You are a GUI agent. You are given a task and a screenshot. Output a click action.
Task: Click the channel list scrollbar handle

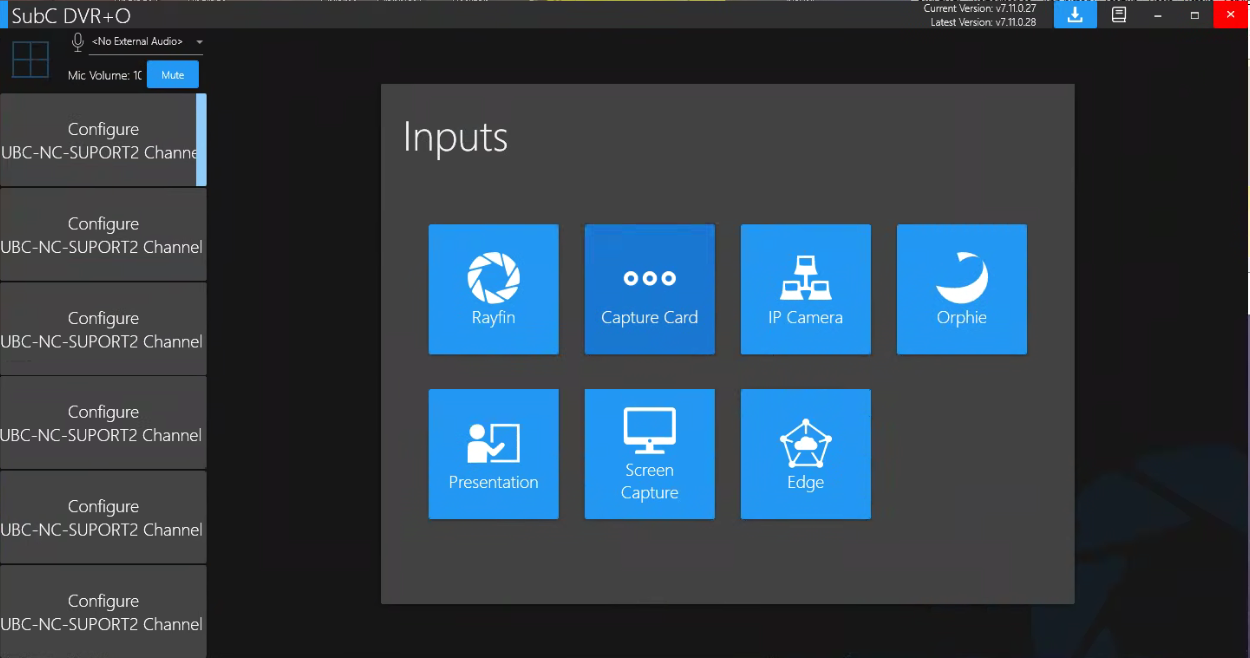[x=202, y=140]
